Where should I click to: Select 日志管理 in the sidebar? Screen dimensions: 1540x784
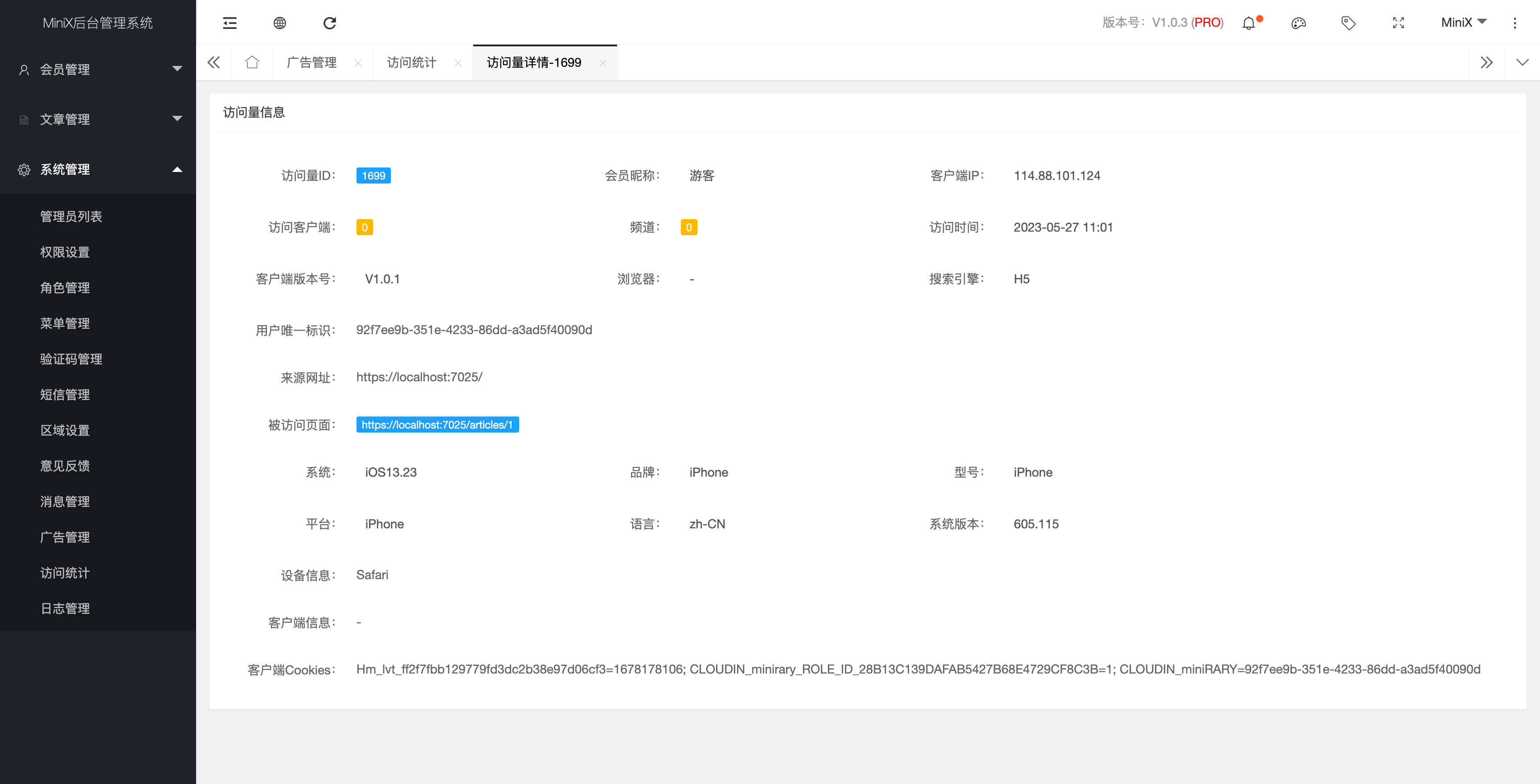click(65, 608)
